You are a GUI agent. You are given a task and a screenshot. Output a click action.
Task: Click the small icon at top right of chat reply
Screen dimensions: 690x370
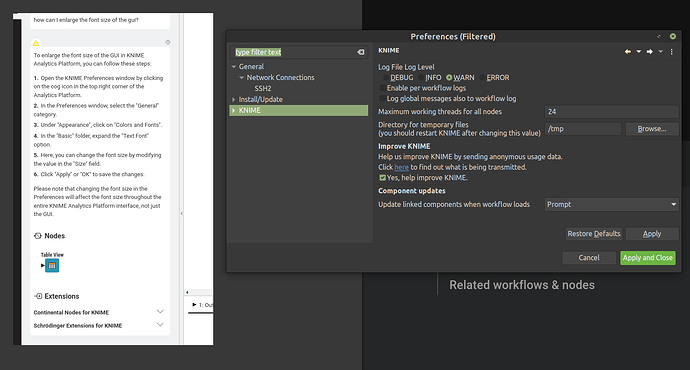168,43
